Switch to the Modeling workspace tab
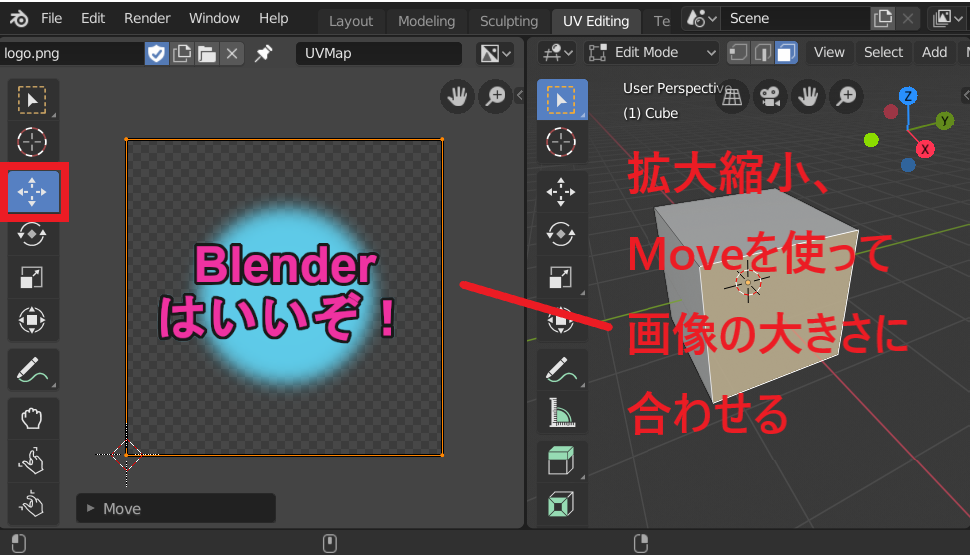 pos(426,21)
